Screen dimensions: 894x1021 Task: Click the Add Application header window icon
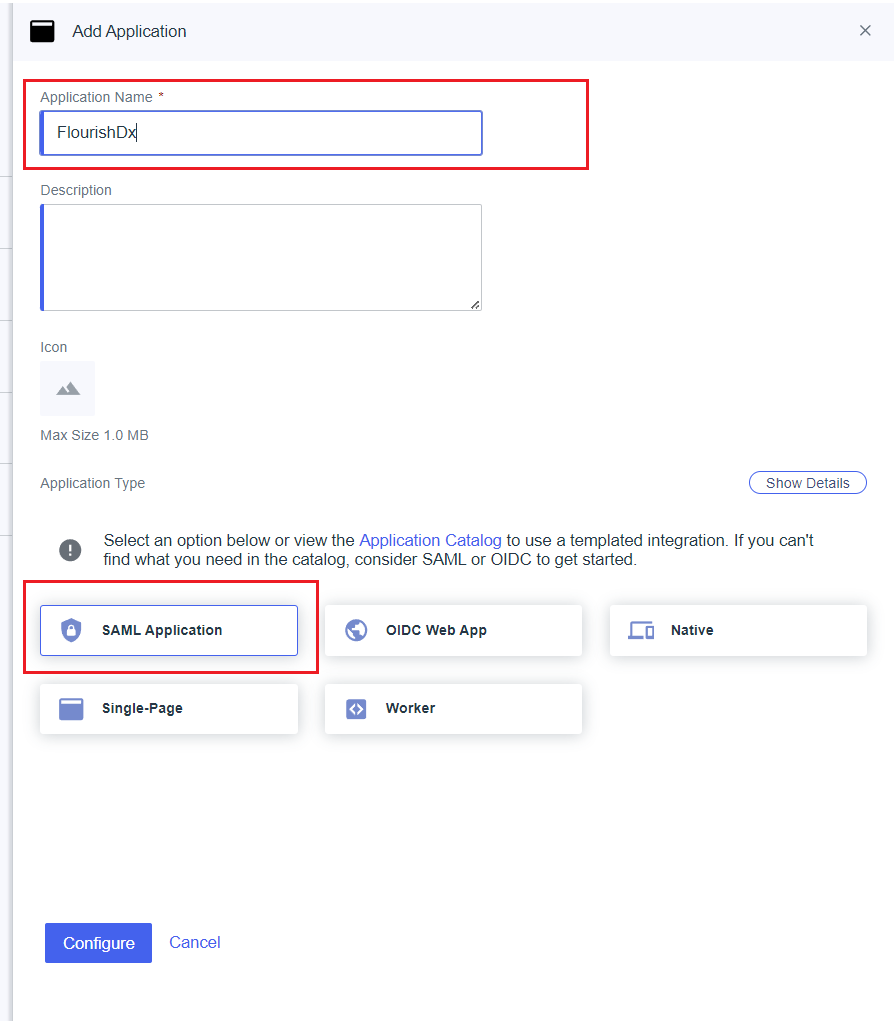42,31
